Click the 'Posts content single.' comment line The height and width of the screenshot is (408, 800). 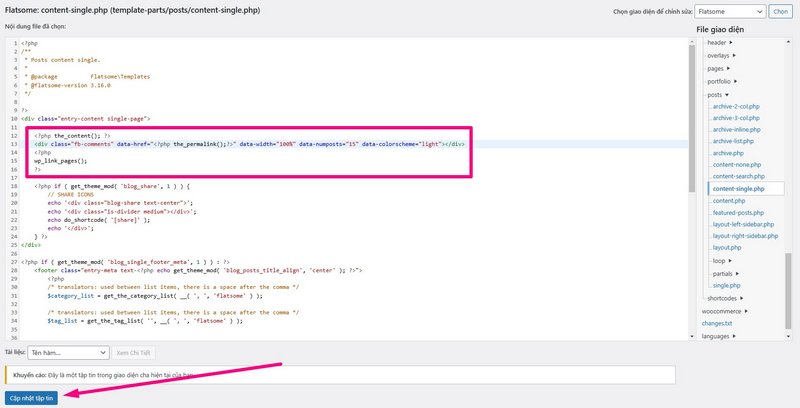62,60
